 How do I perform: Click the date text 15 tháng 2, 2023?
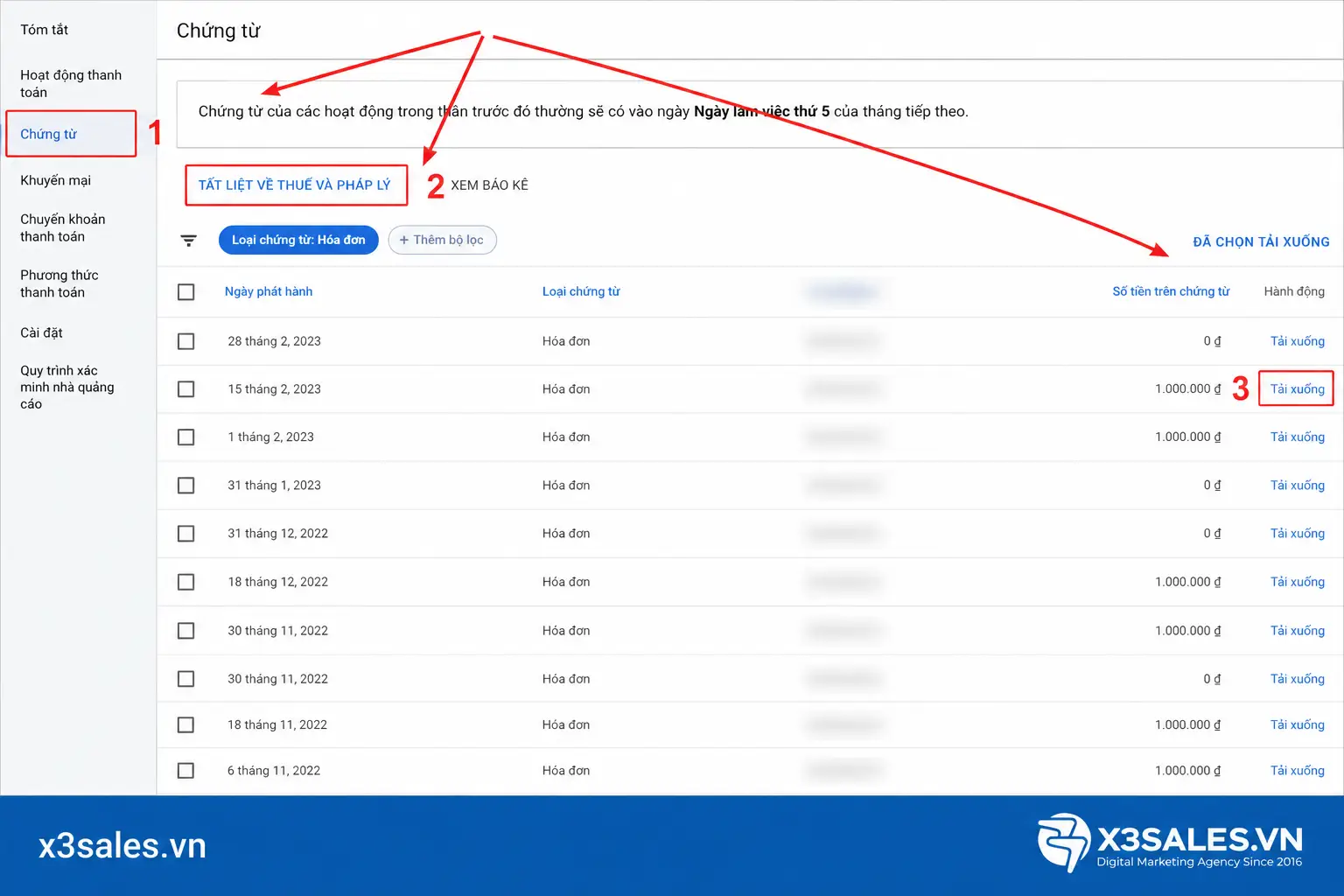point(275,389)
